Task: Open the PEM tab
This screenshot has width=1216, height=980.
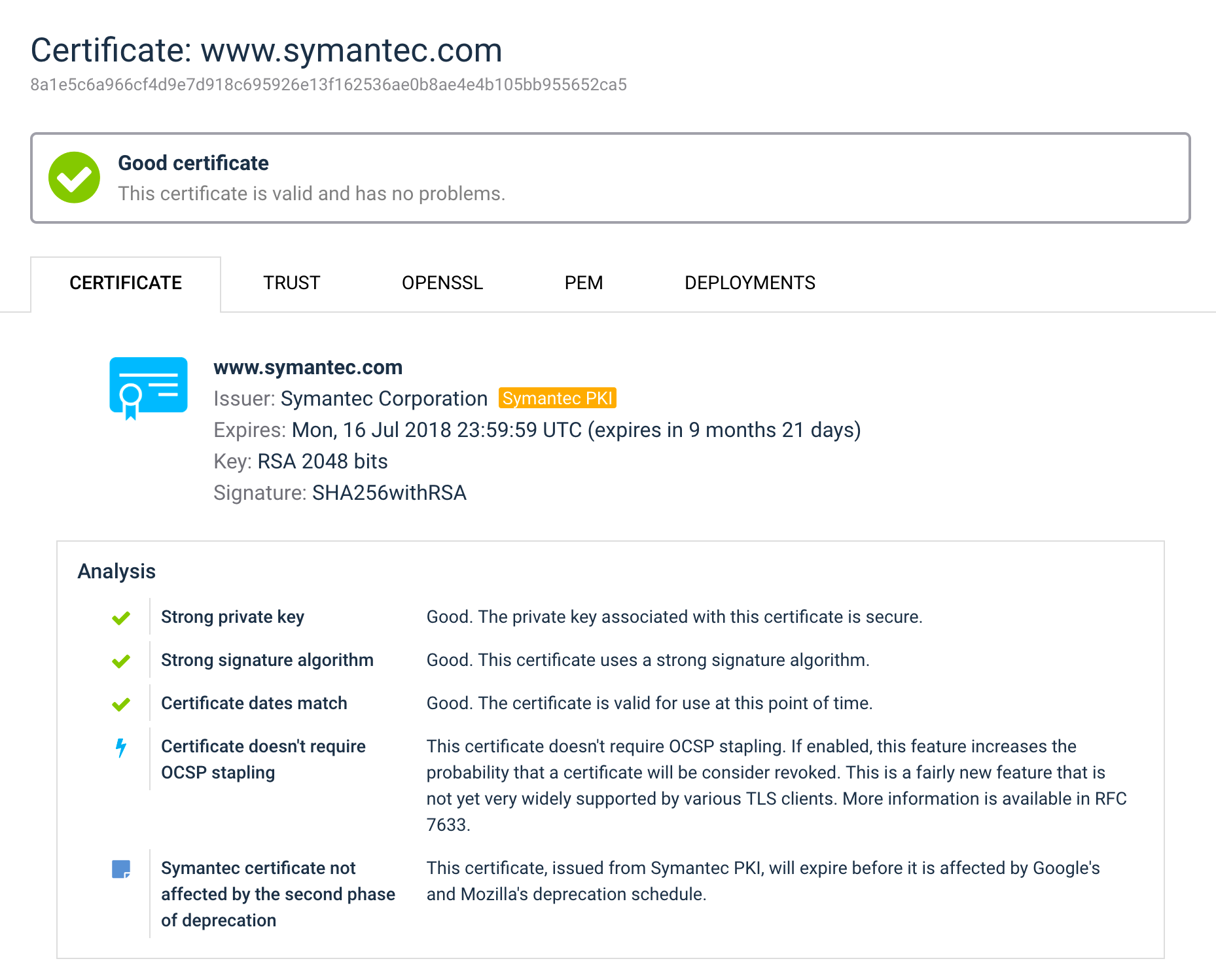Action: pyautogui.click(x=584, y=283)
